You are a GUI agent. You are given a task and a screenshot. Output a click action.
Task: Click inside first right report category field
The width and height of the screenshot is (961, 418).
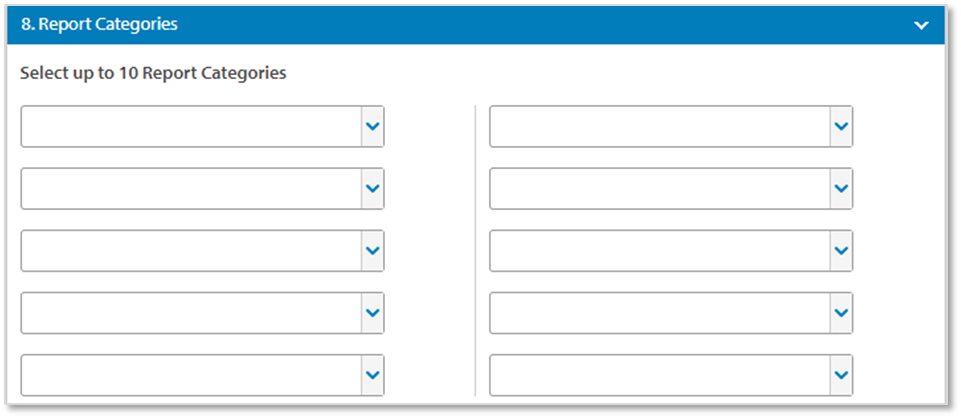[659, 126]
